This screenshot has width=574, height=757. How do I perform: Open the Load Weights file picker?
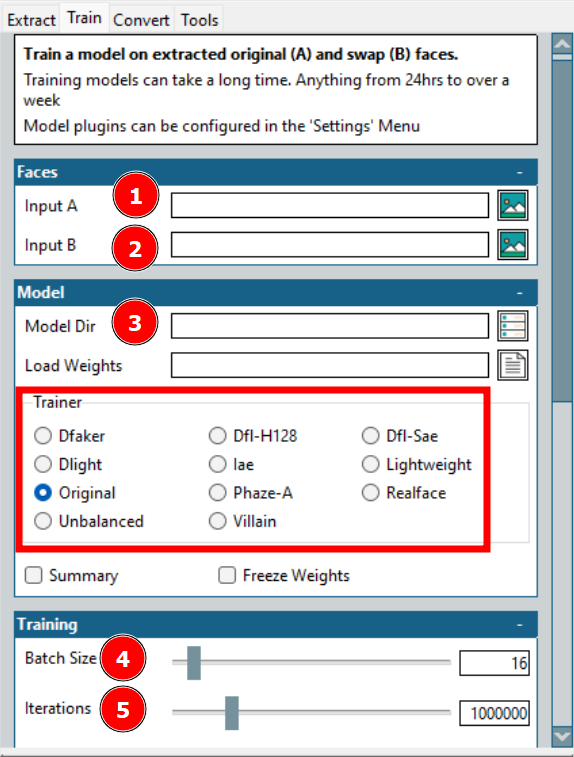pos(513,365)
